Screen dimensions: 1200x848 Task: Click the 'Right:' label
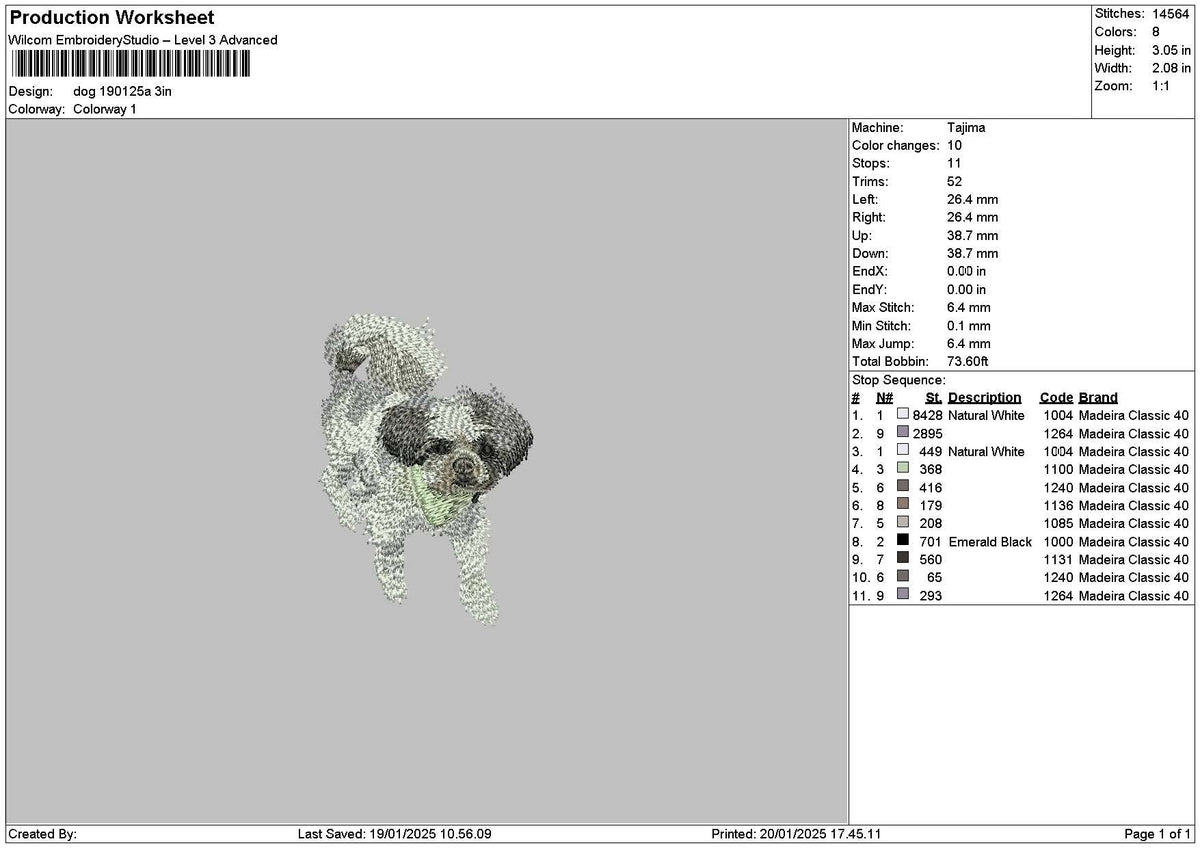(x=869, y=218)
